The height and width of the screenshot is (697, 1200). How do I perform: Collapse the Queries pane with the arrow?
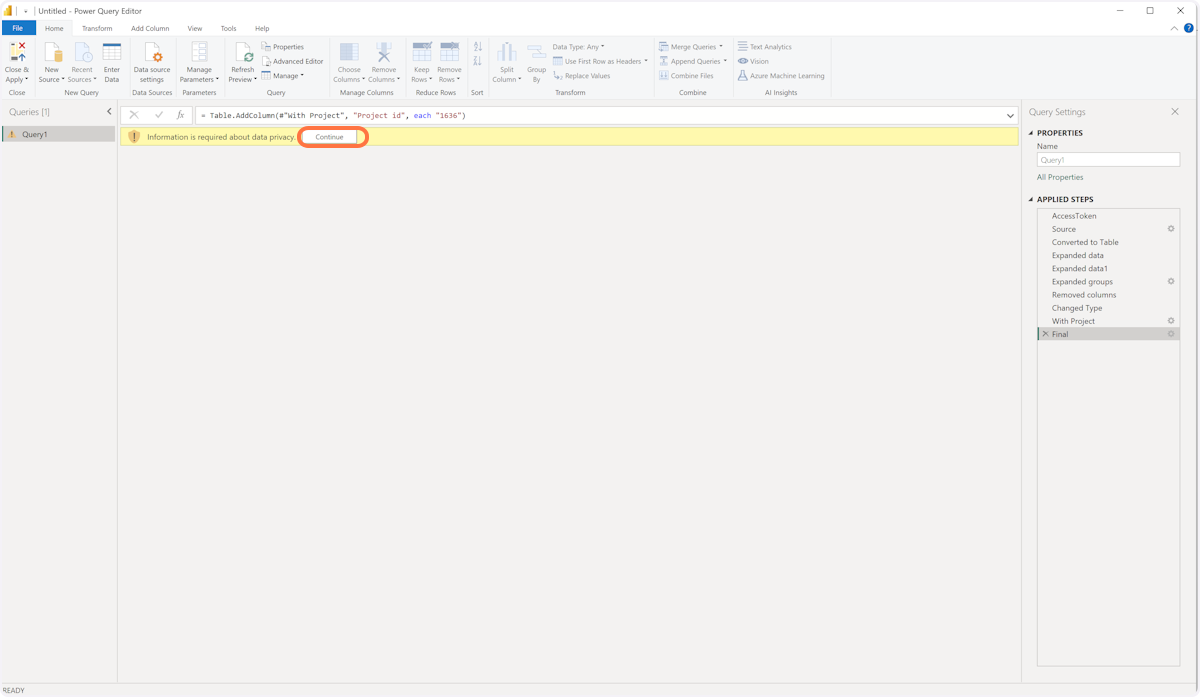pyautogui.click(x=109, y=112)
